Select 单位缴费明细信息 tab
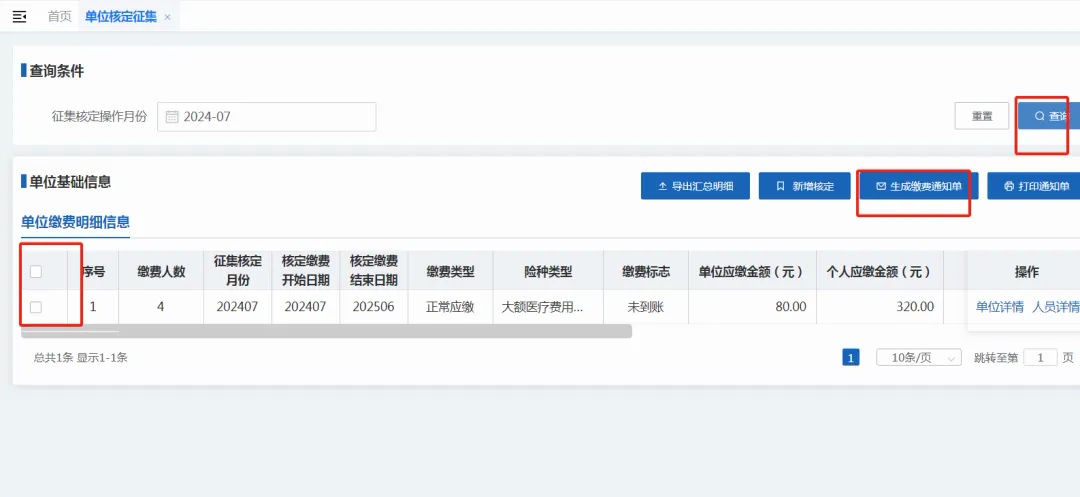1080x497 pixels. pyautogui.click(x=75, y=222)
